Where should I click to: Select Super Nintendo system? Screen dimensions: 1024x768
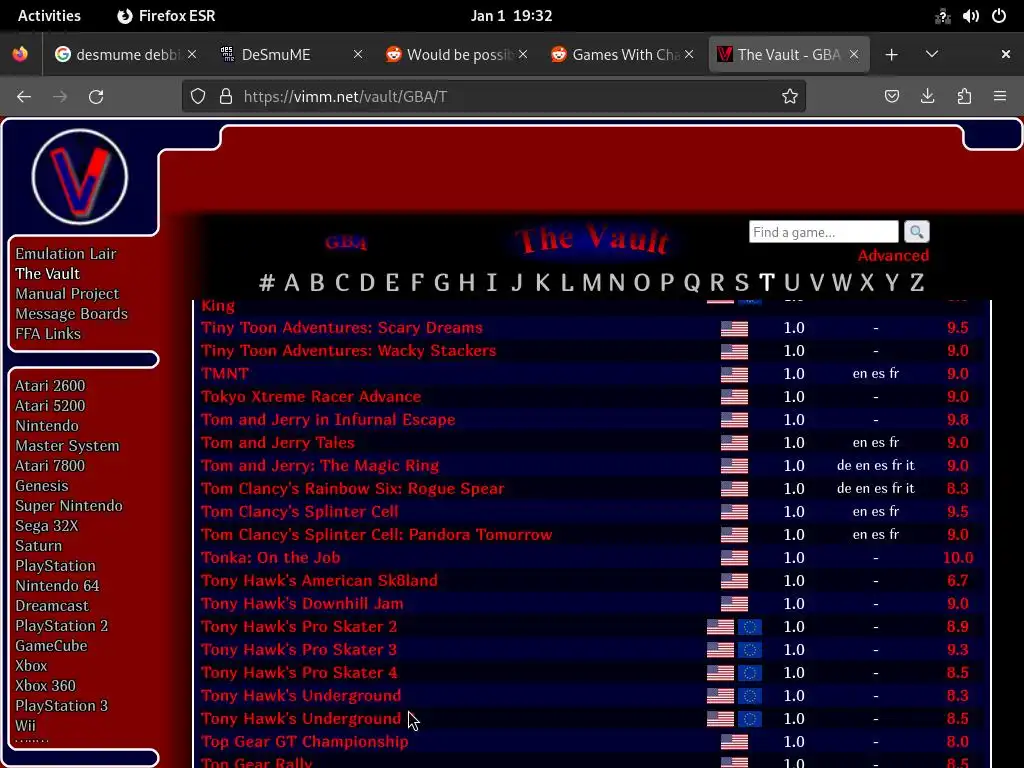(69, 506)
